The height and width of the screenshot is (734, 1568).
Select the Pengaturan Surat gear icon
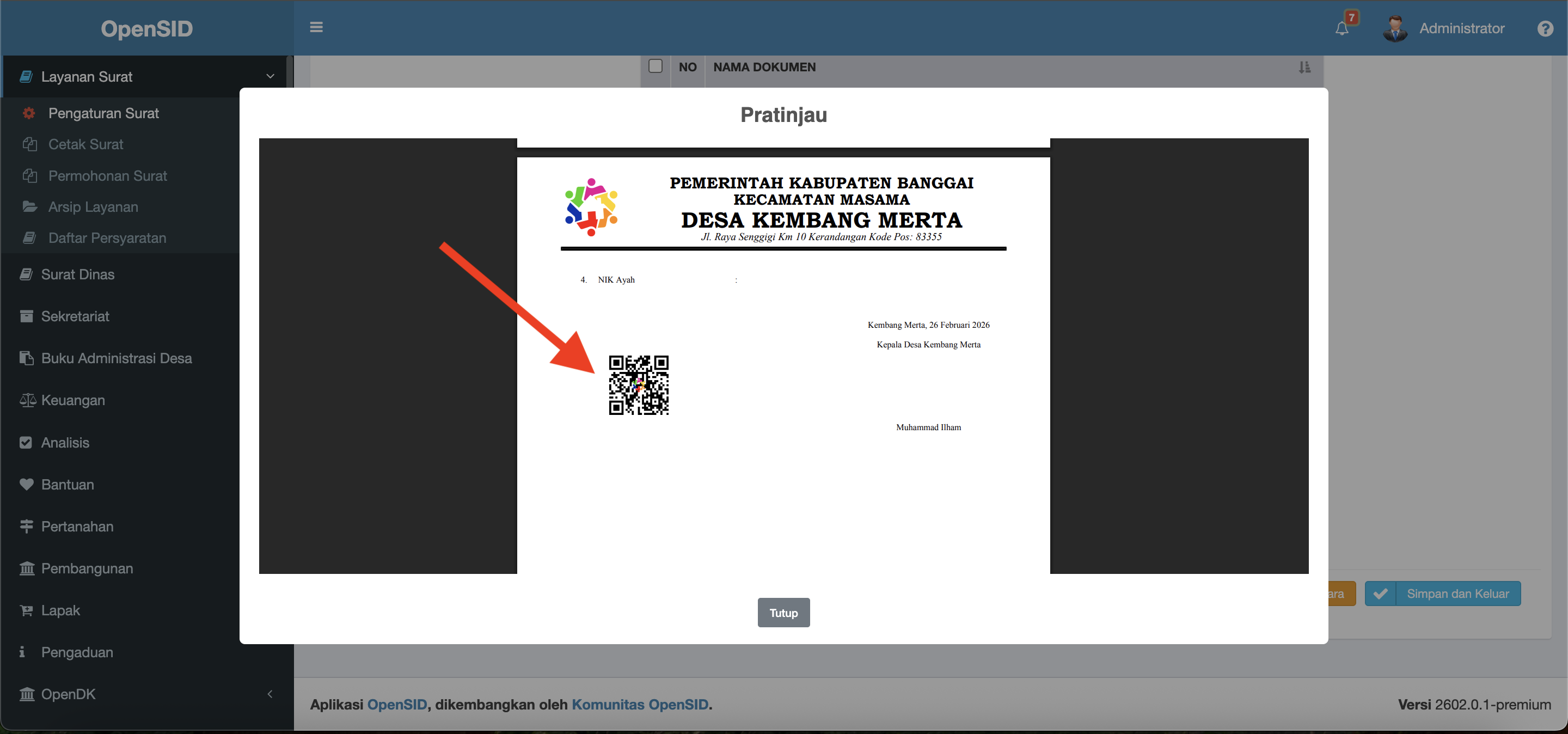point(29,113)
